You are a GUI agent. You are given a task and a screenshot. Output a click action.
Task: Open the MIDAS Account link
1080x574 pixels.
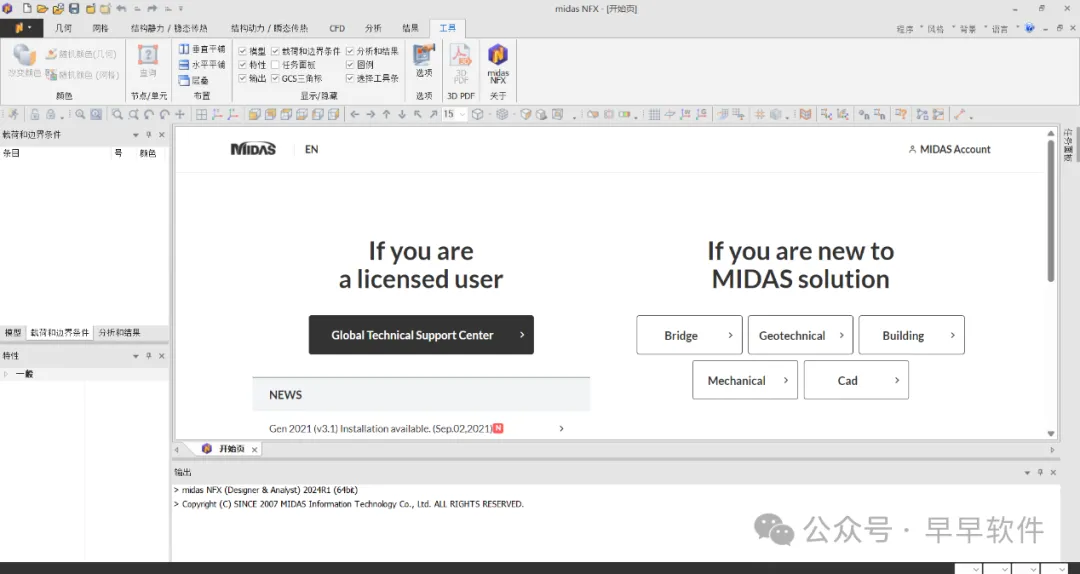pos(950,150)
